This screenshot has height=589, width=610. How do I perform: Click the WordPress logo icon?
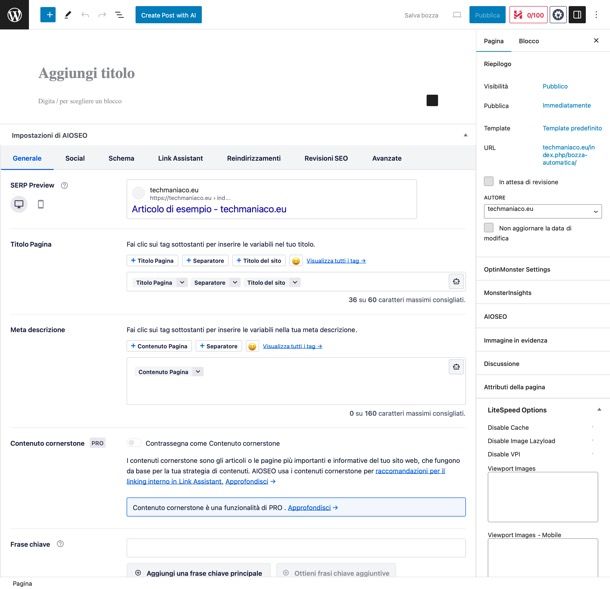point(14,15)
